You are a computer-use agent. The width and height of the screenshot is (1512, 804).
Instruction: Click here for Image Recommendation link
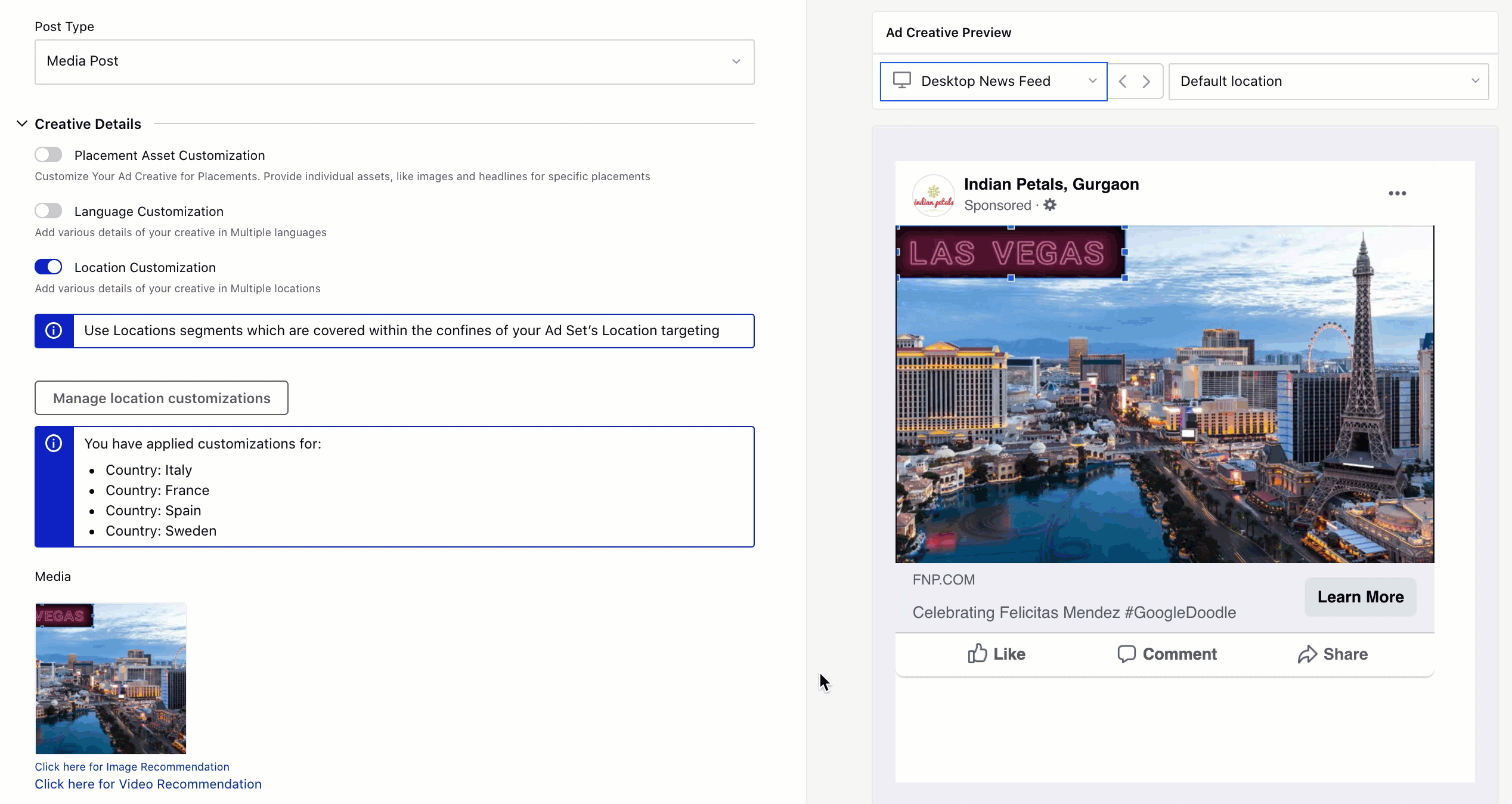(x=131, y=766)
